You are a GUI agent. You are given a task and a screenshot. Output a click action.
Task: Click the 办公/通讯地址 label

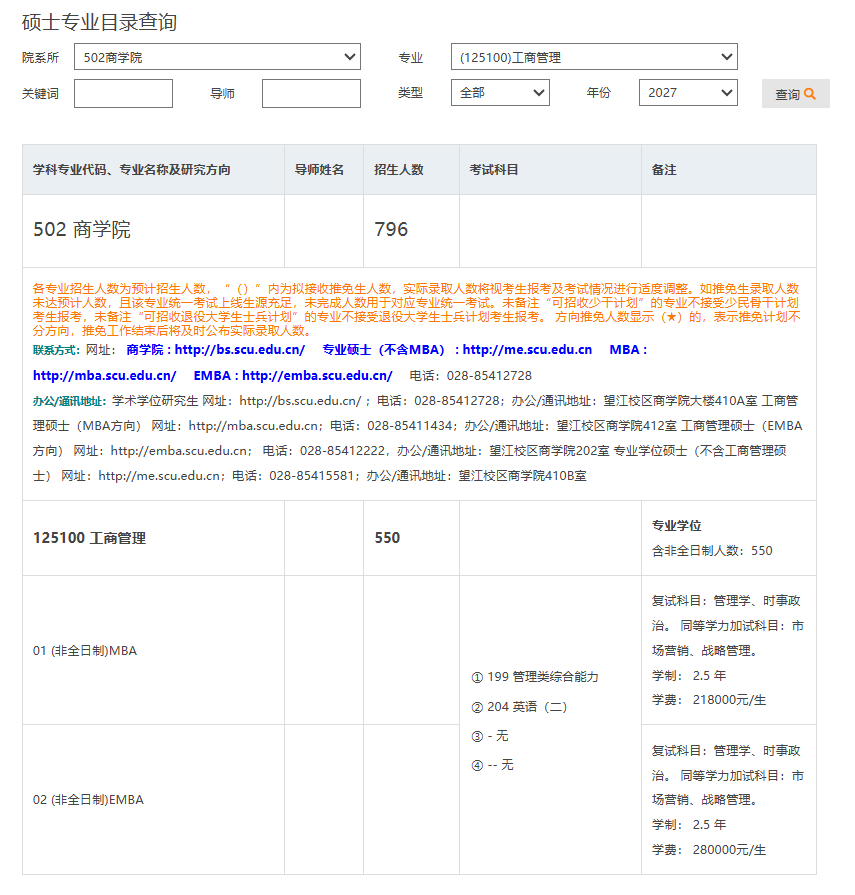tap(69, 401)
